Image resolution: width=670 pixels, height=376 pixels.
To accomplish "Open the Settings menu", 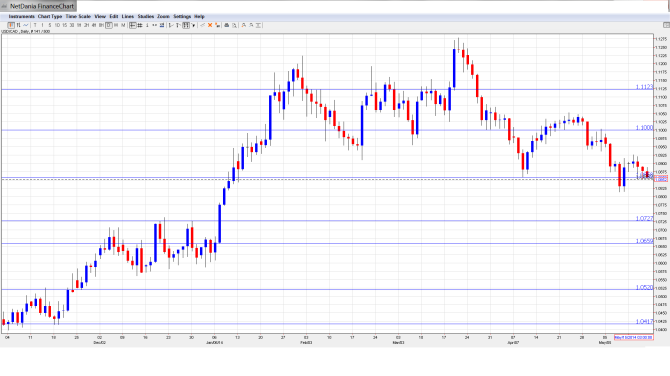I will point(182,16).
